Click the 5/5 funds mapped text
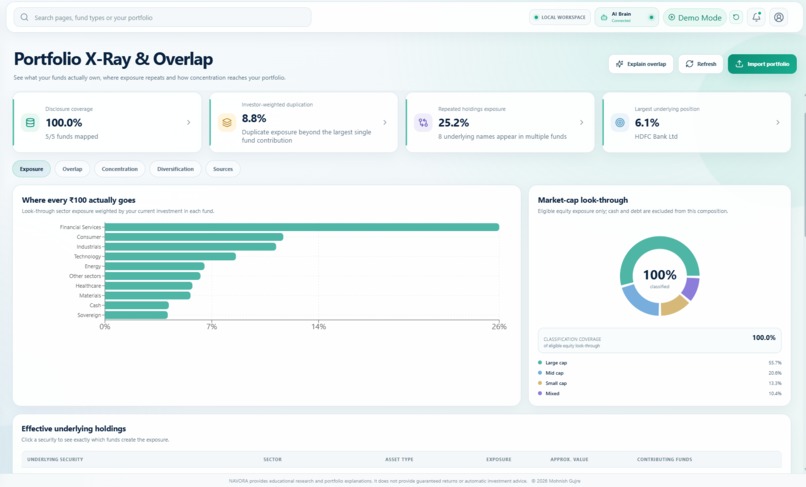The width and height of the screenshot is (806, 487). [x=71, y=136]
